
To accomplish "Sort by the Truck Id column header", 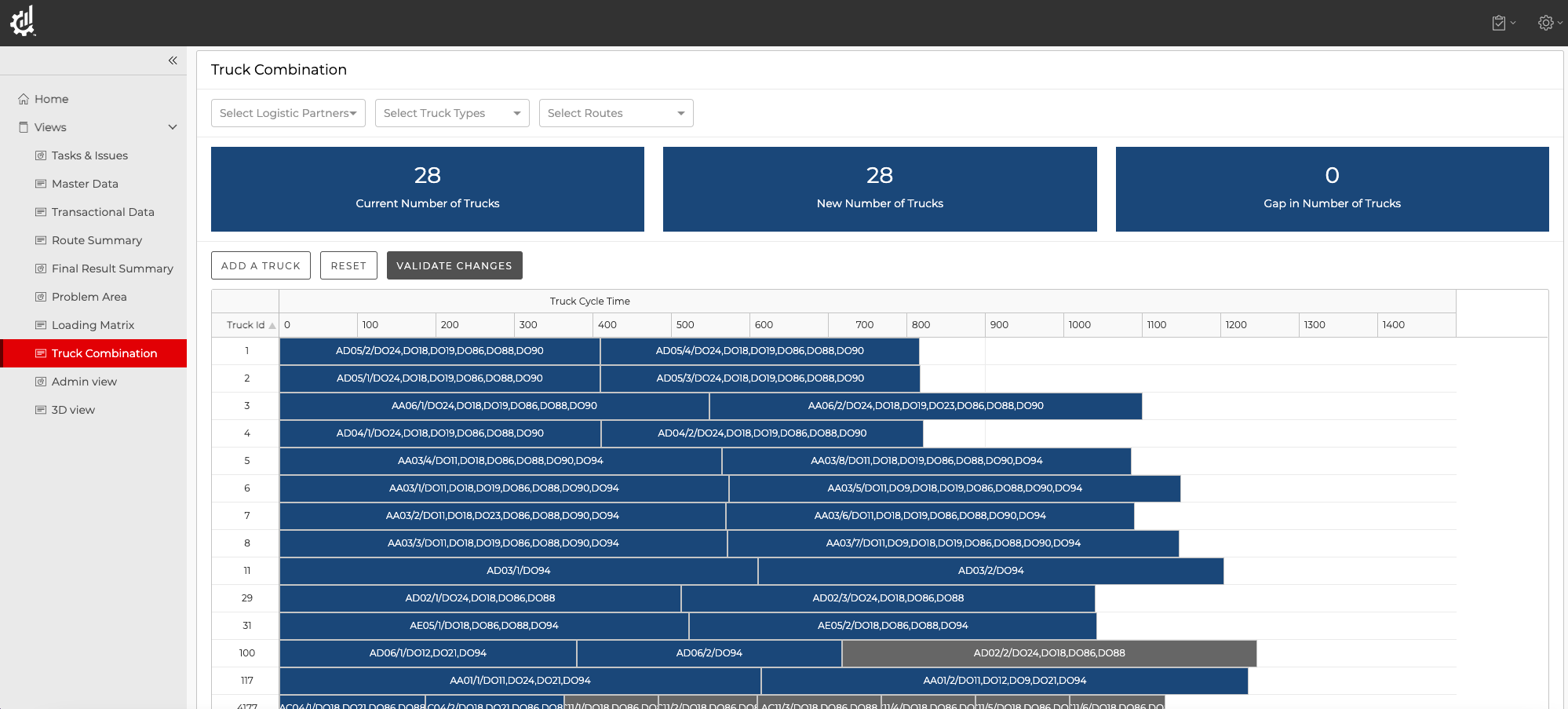I will (246, 325).
